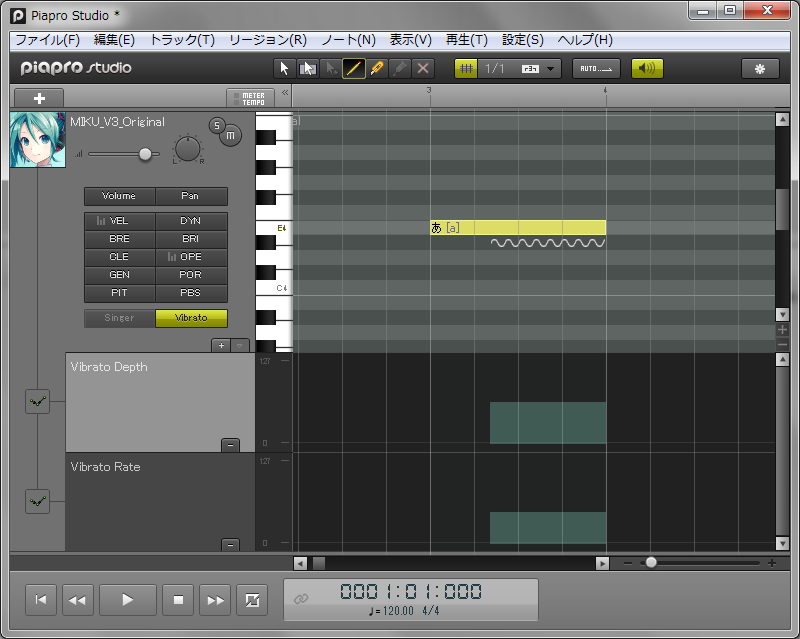Click the rewind button
The image size is (800, 639).
click(78, 600)
